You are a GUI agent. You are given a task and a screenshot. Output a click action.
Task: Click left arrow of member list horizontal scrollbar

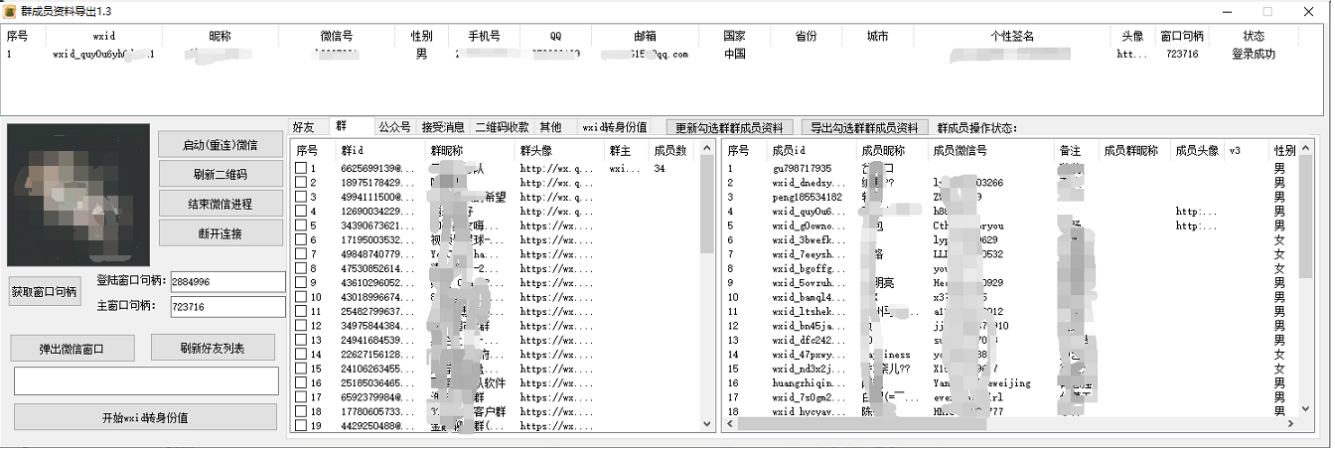[728, 424]
